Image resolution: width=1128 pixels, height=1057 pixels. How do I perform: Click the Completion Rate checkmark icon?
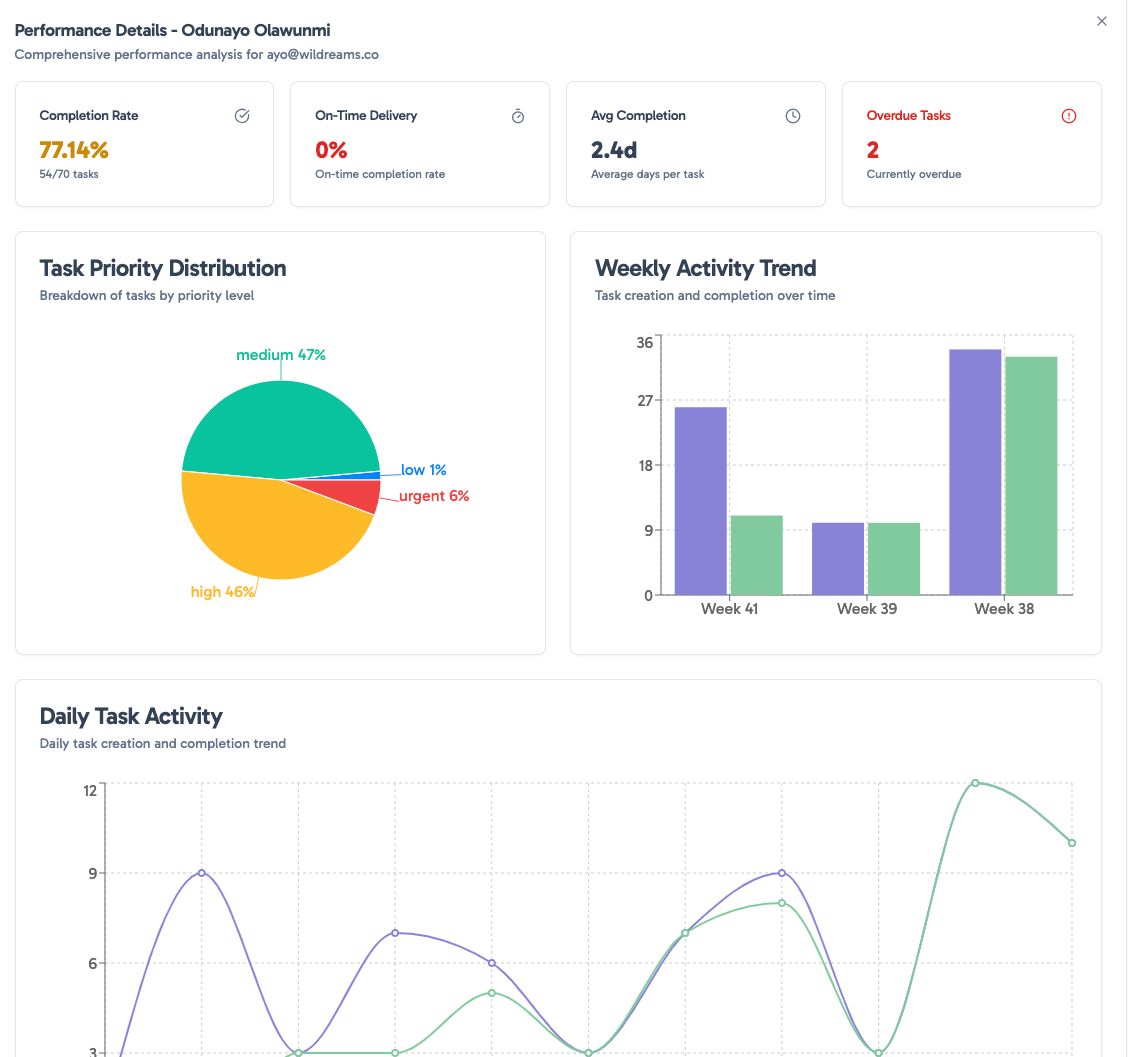point(242,116)
